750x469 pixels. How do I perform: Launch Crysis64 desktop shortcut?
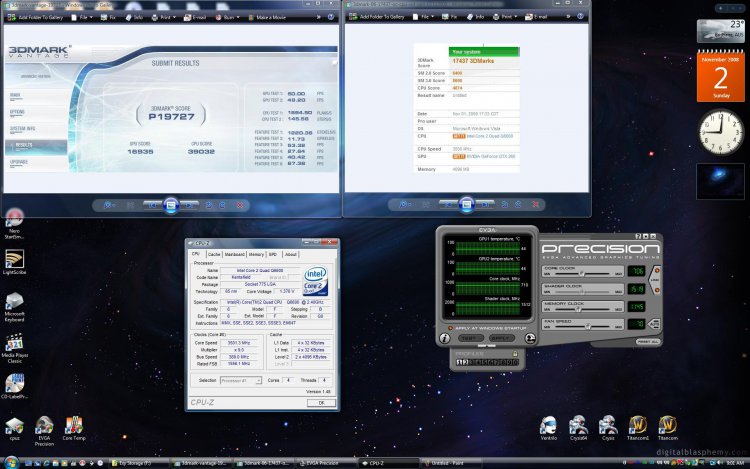point(578,428)
